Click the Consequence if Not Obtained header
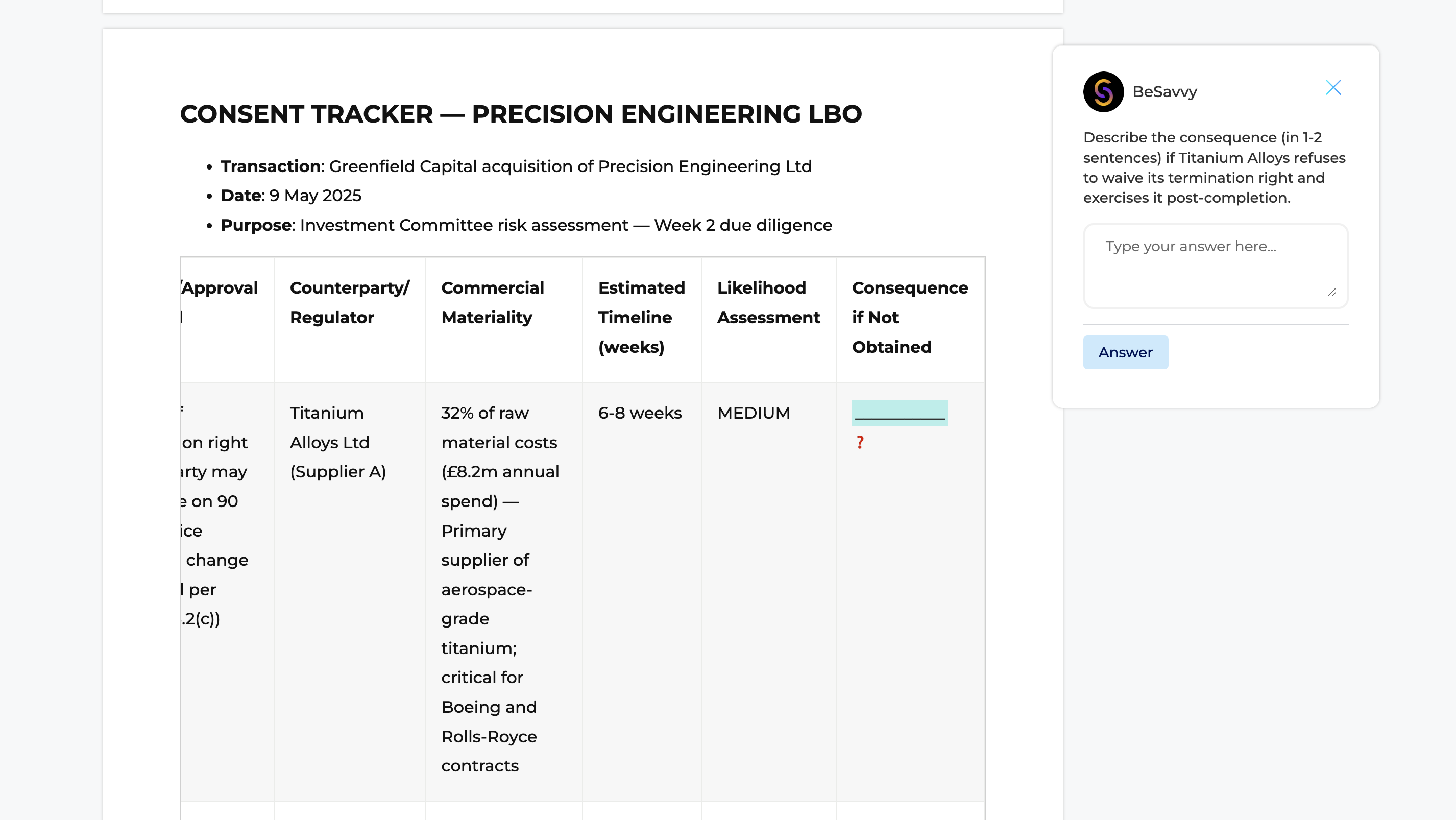Image resolution: width=1456 pixels, height=820 pixels. coord(909,318)
